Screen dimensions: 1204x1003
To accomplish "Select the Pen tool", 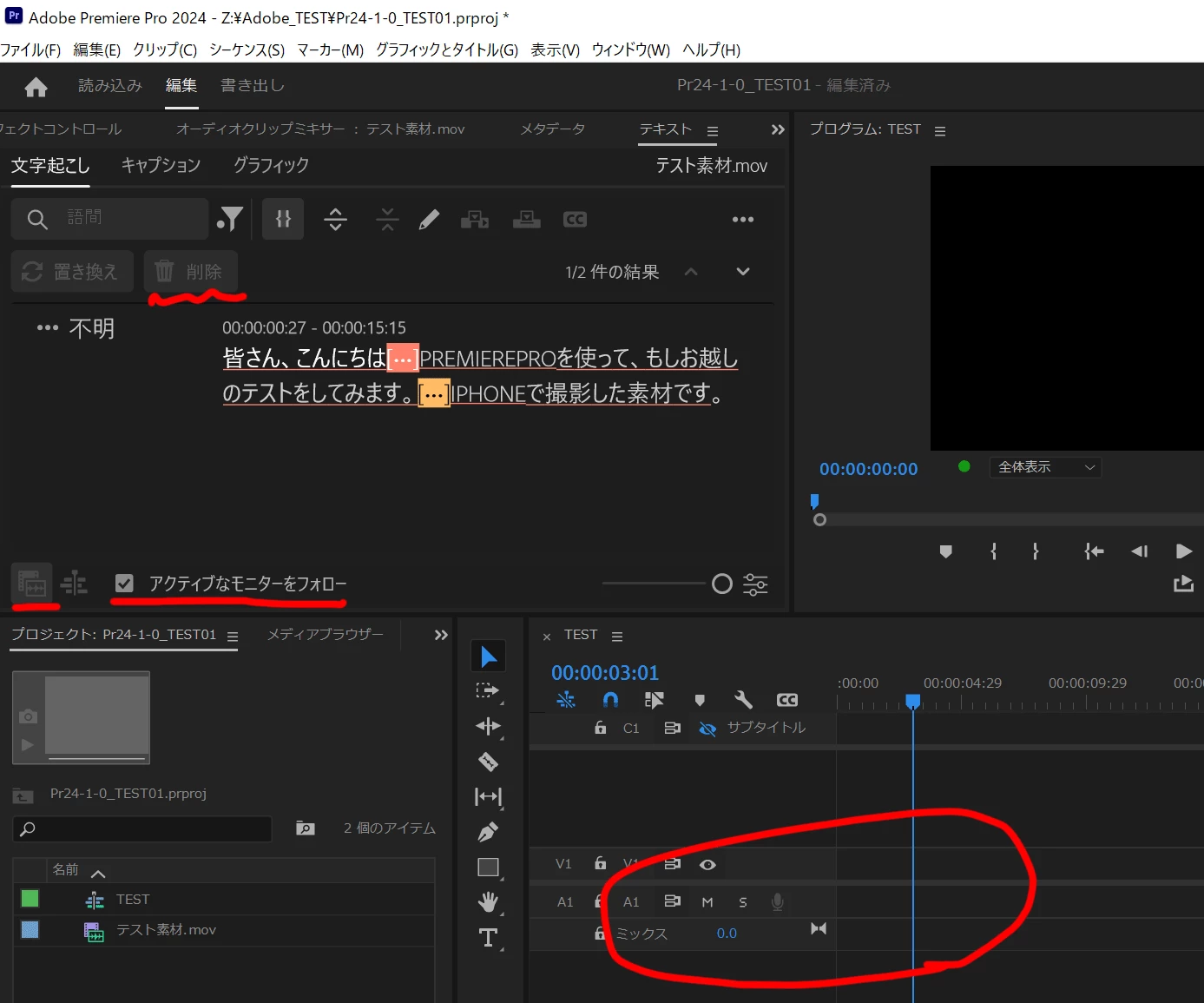I will 489,832.
